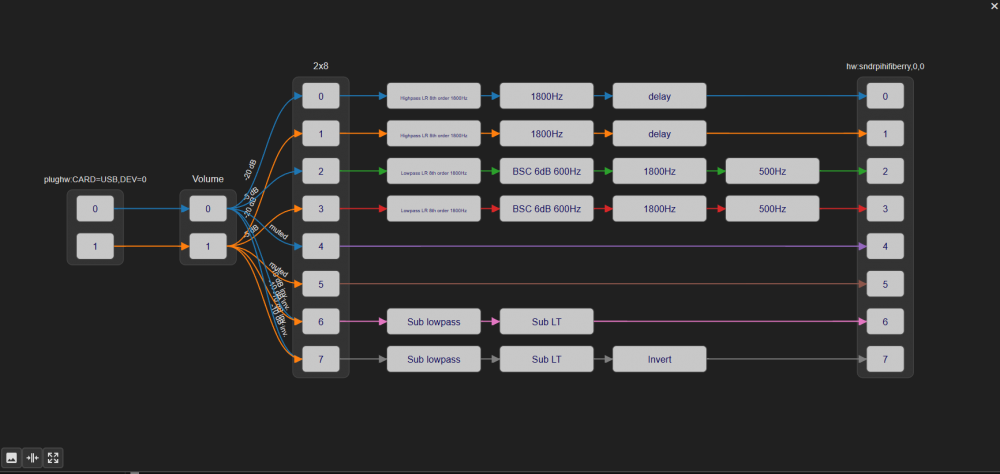
Task: Click the horizontal scrollbar thumb at the bottom
Action: (x=135, y=472)
